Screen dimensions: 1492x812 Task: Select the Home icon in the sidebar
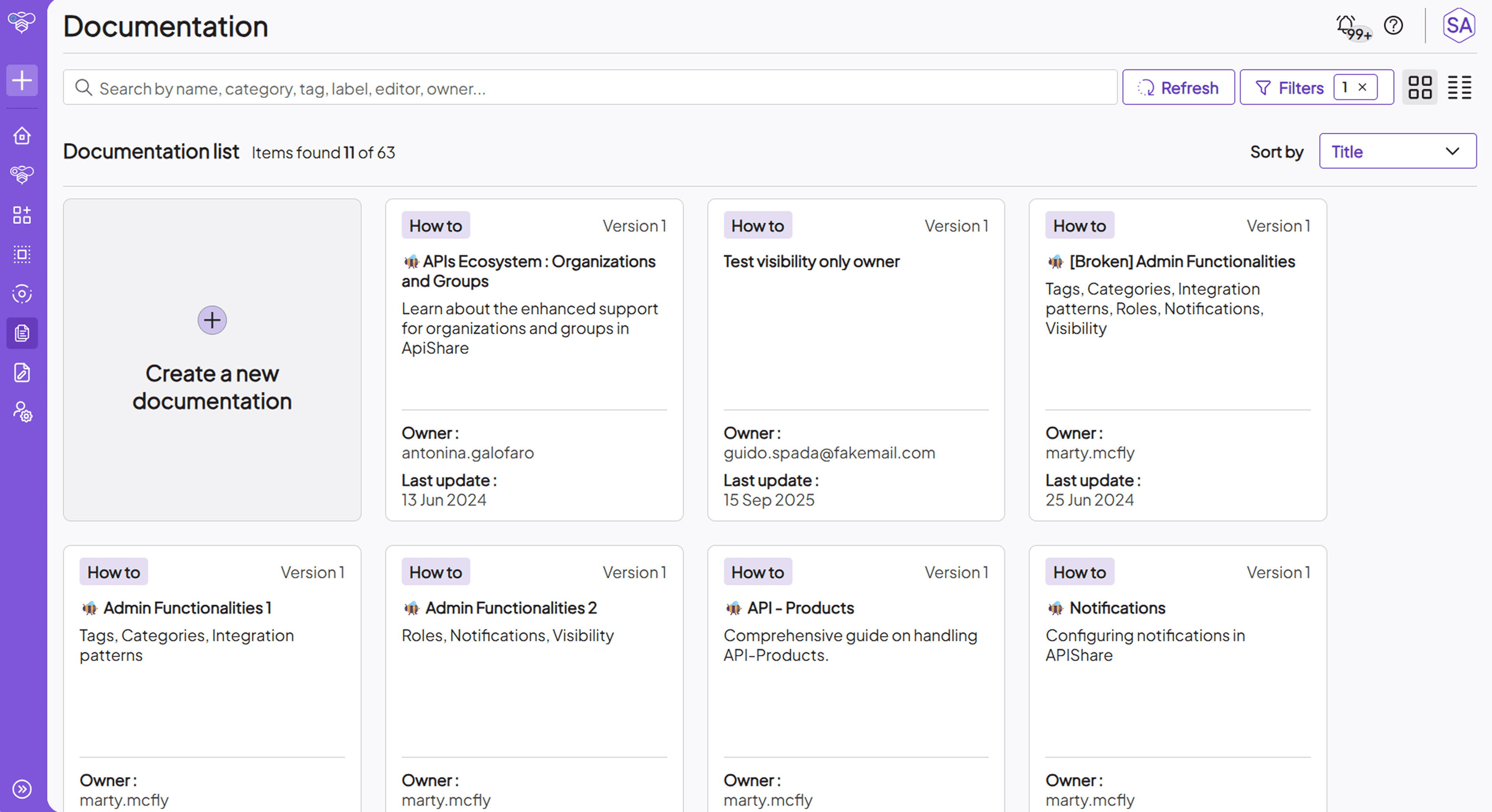21,135
